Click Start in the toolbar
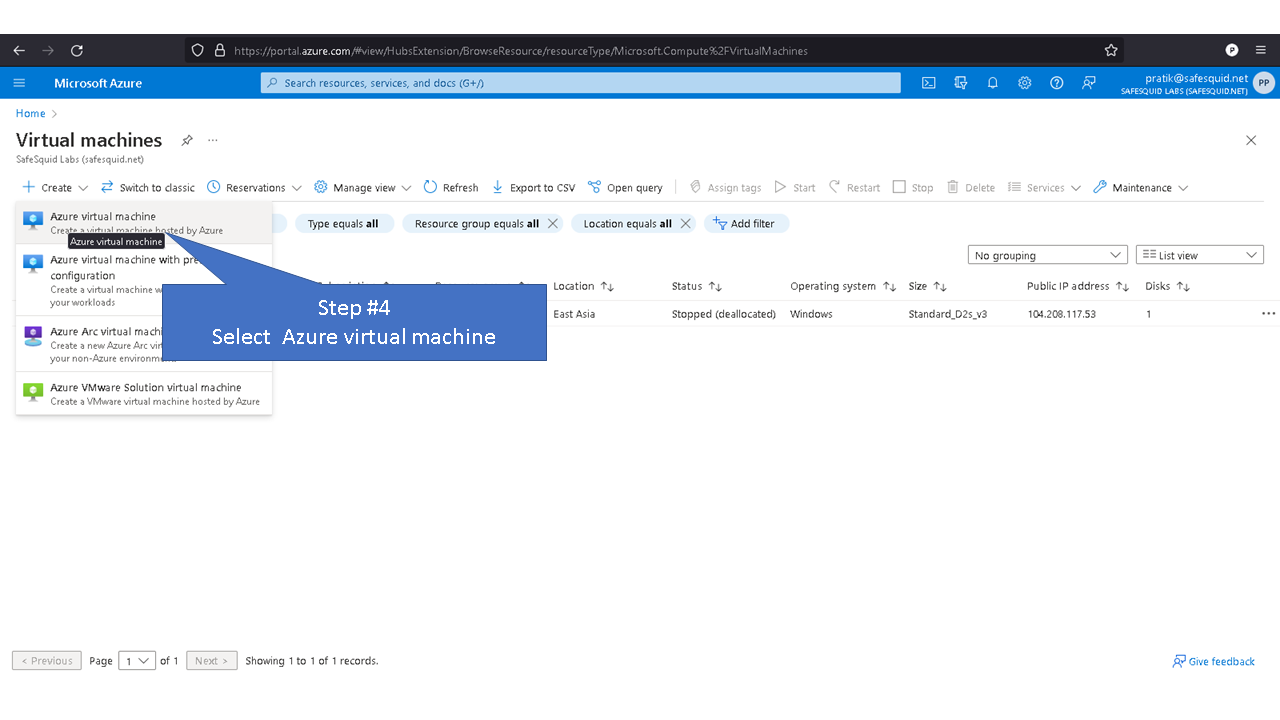The height and width of the screenshot is (720, 1280). (x=795, y=187)
